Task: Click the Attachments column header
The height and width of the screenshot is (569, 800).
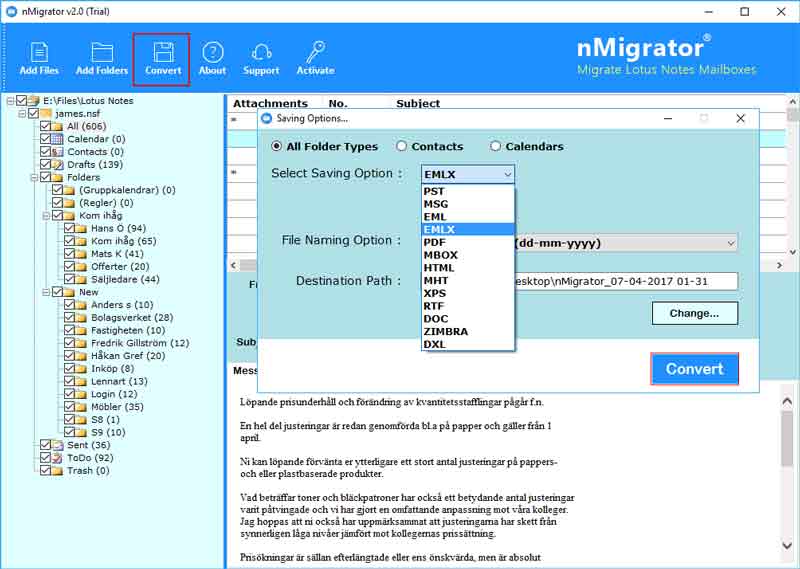Action: pos(270,104)
